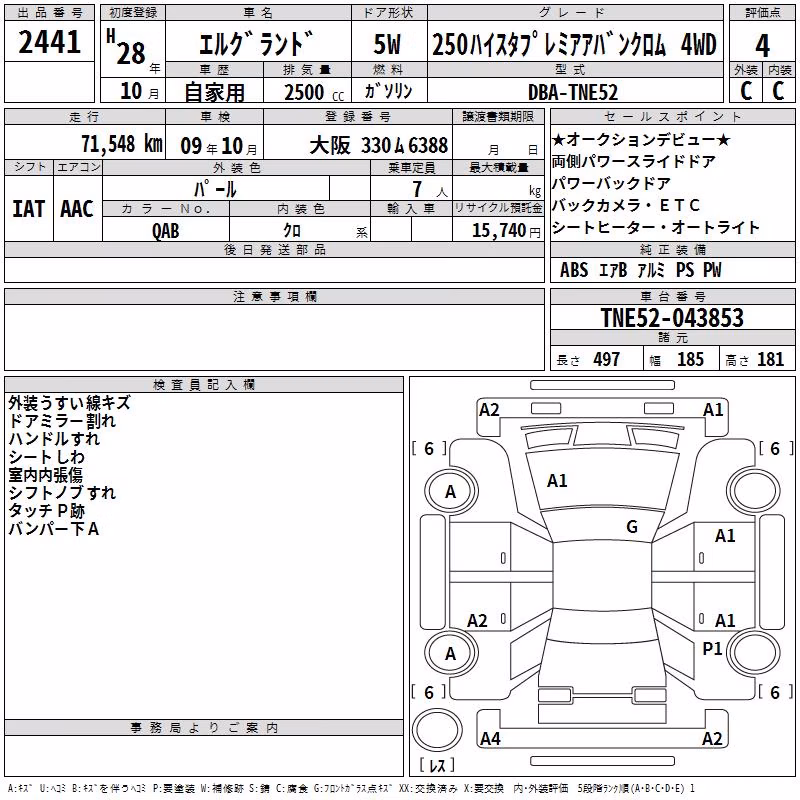Select the inspector note 室内内張傷
This screenshot has height=800, width=800.
click(x=45, y=474)
